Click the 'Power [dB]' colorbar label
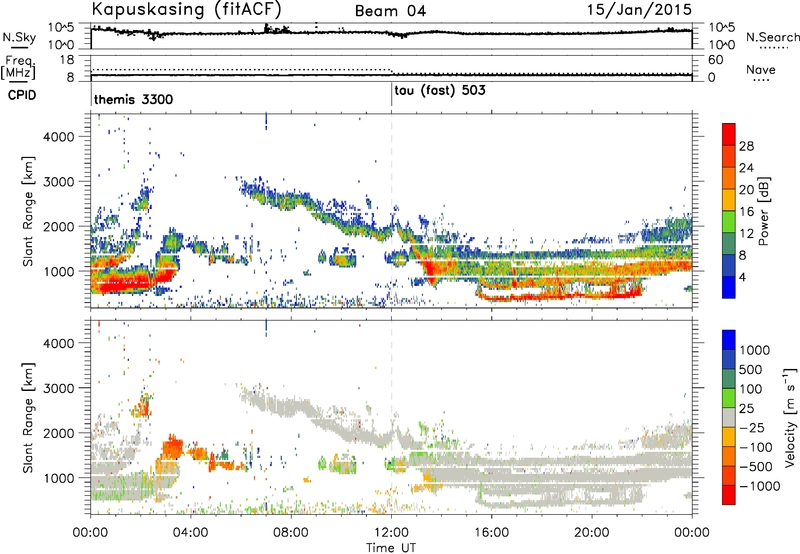 (x=763, y=211)
